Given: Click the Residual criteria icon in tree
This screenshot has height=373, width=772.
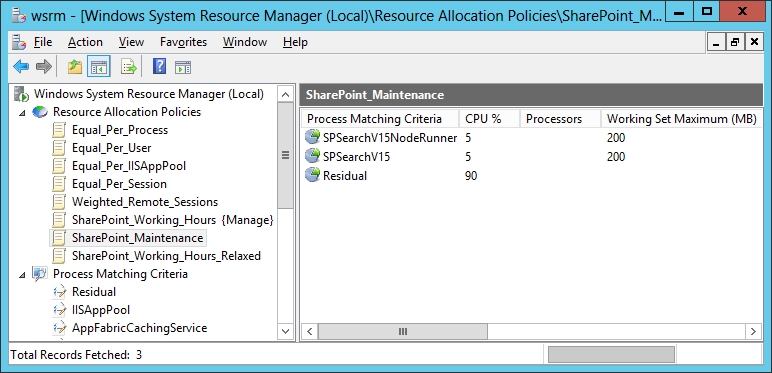Looking at the screenshot, I should [59, 292].
